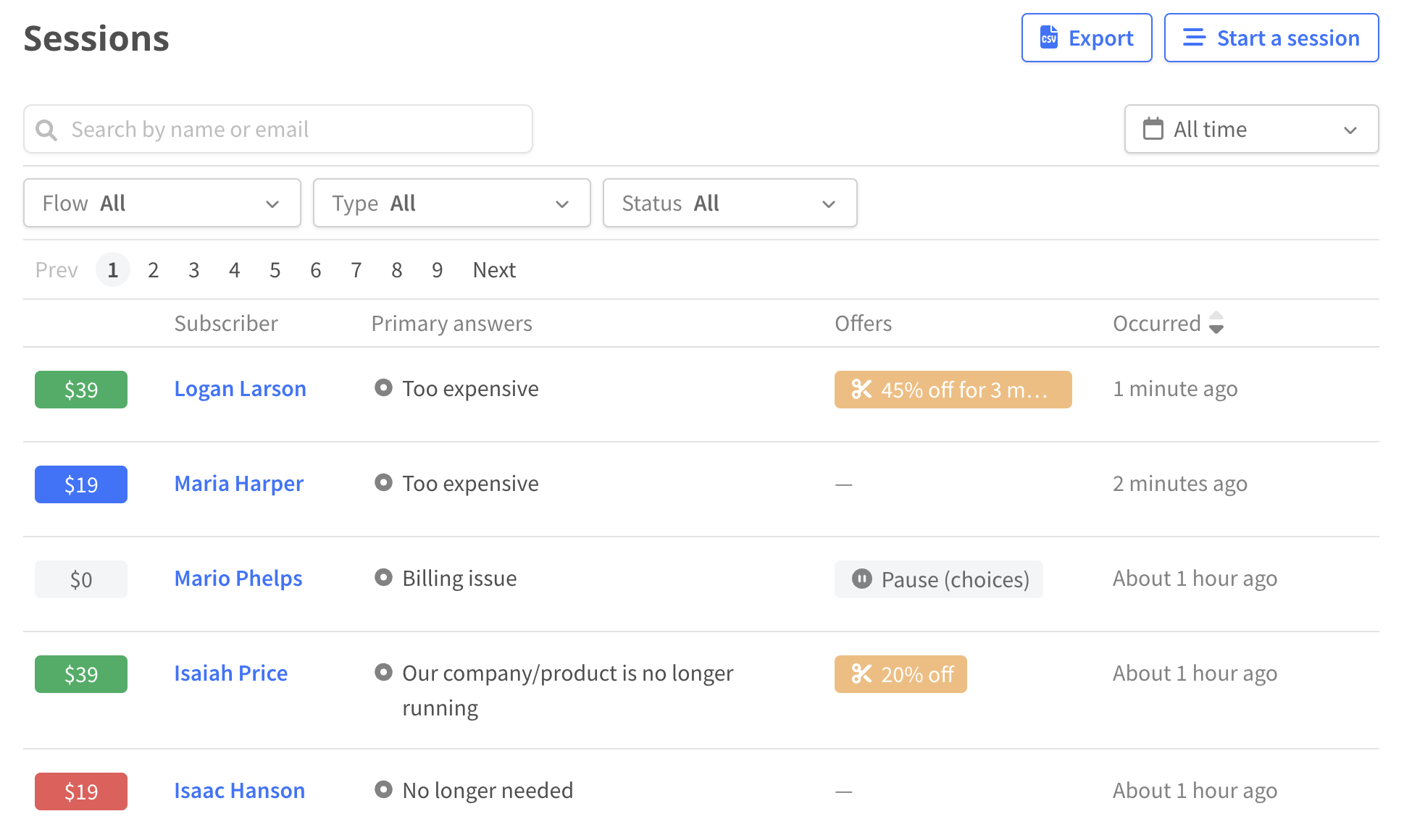Focus the search by name or email field
The width and height of the screenshot is (1404, 840).
[x=290, y=130]
